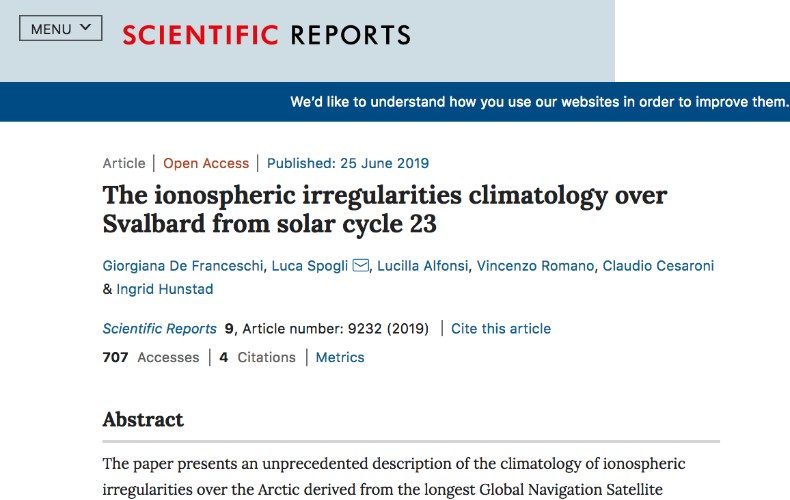Open the Metrics link
This screenshot has width=790, height=500.
click(x=340, y=357)
